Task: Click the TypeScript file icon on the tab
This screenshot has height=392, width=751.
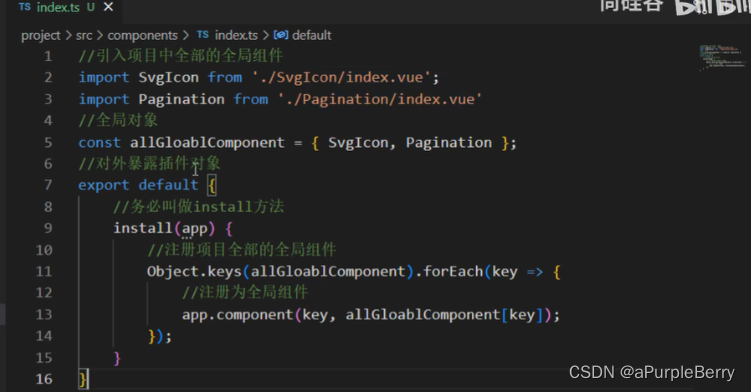Action: [25, 7]
